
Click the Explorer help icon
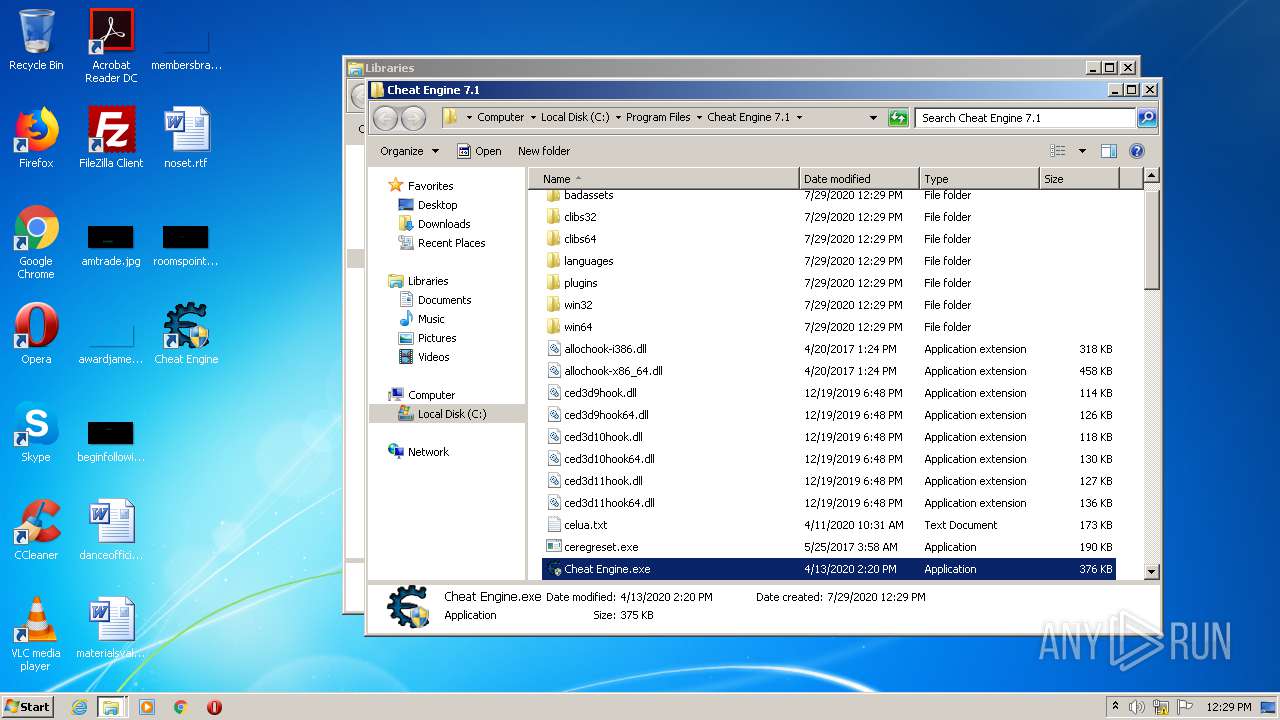1137,151
